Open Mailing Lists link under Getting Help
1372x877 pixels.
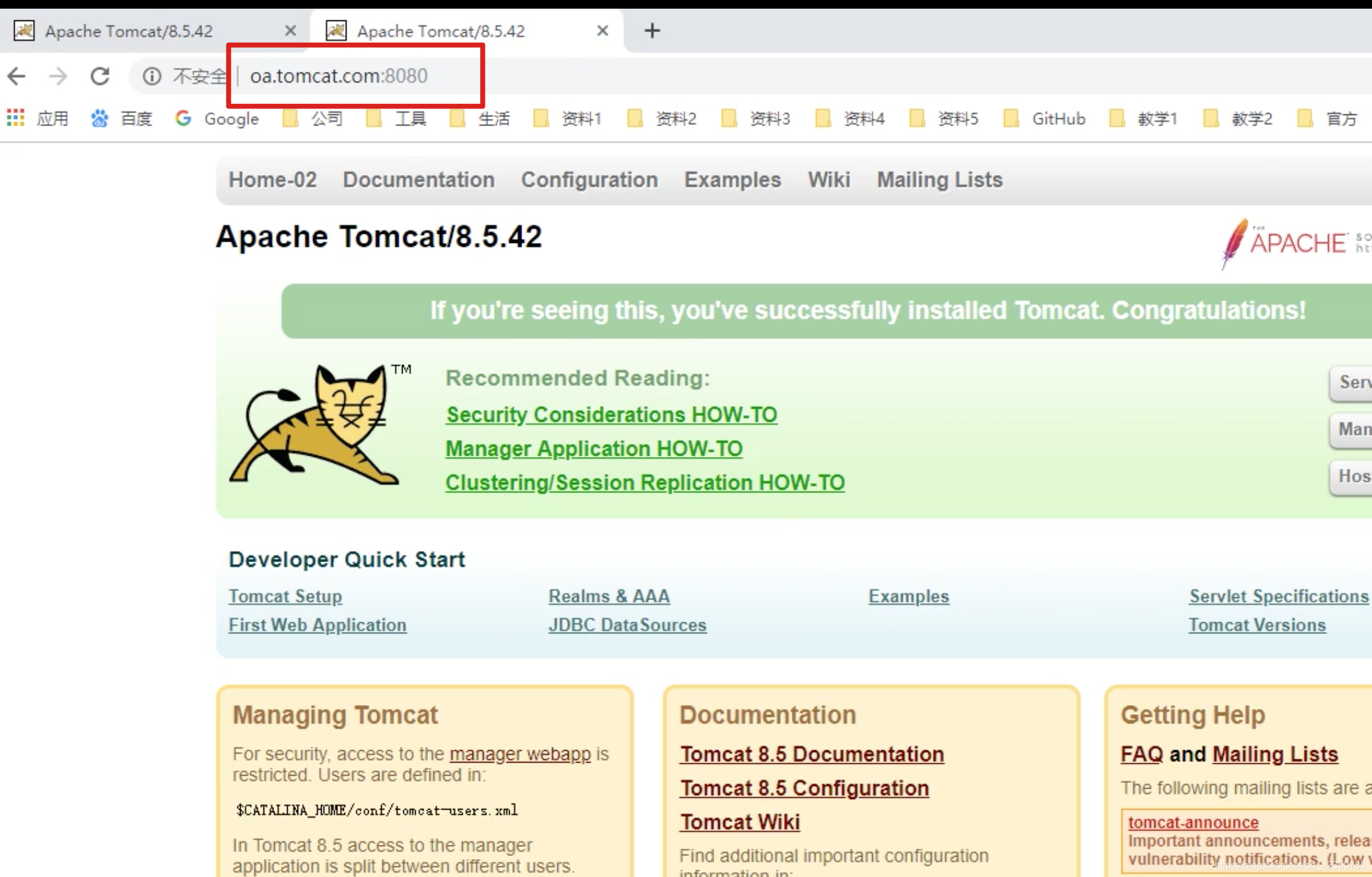click(x=1275, y=755)
